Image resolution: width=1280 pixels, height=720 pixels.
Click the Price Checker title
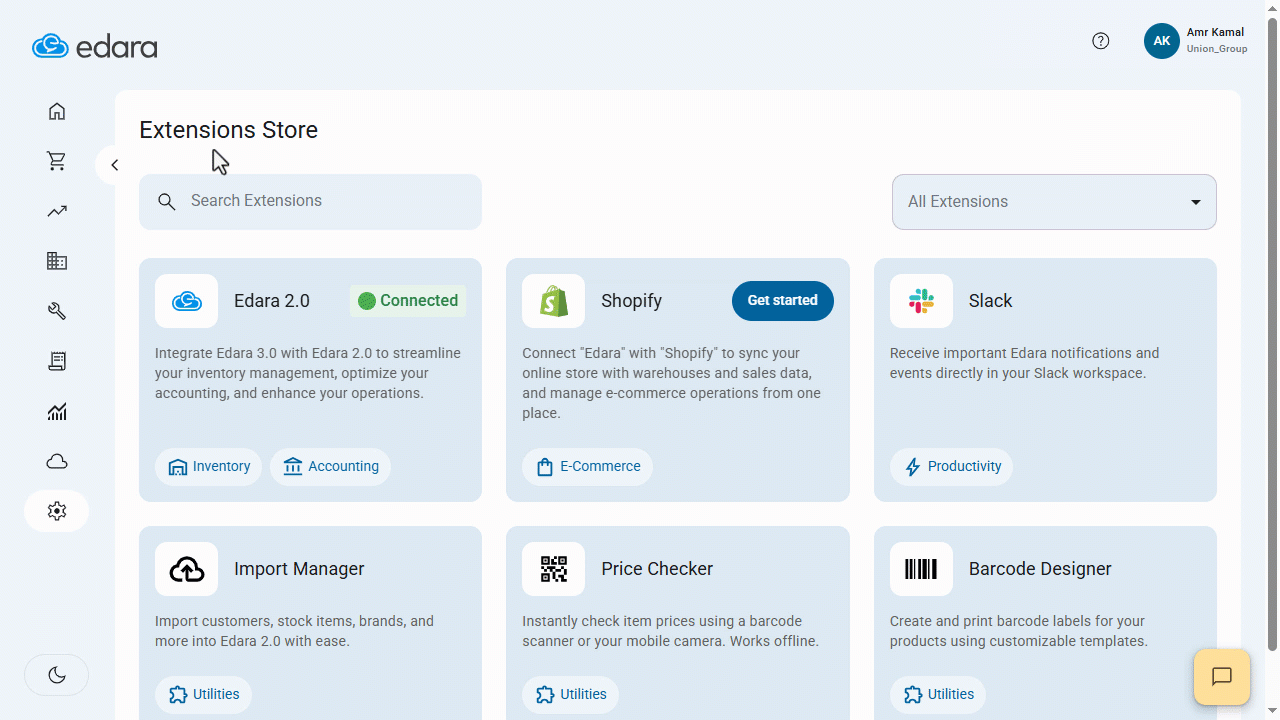pyautogui.click(x=657, y=569)
